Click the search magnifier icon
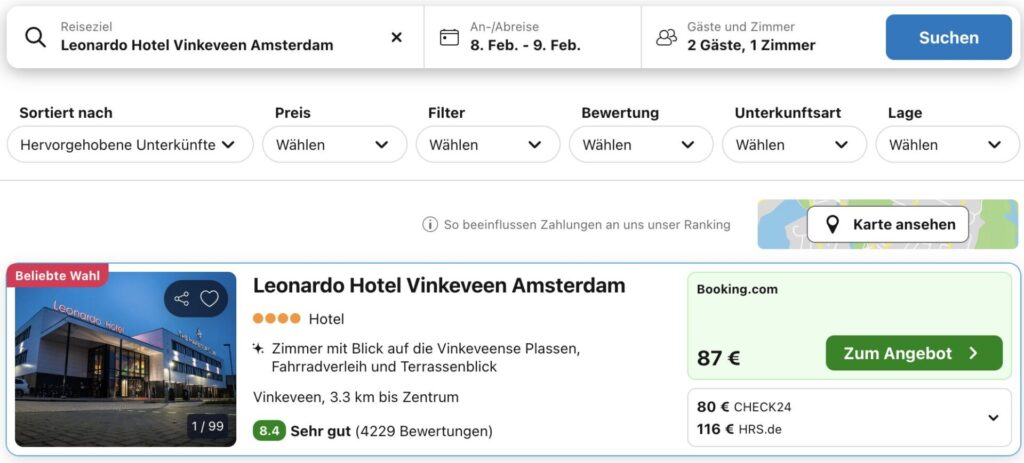The width and height of the screenshot is (1024, 463). click(x=36, y=37)
